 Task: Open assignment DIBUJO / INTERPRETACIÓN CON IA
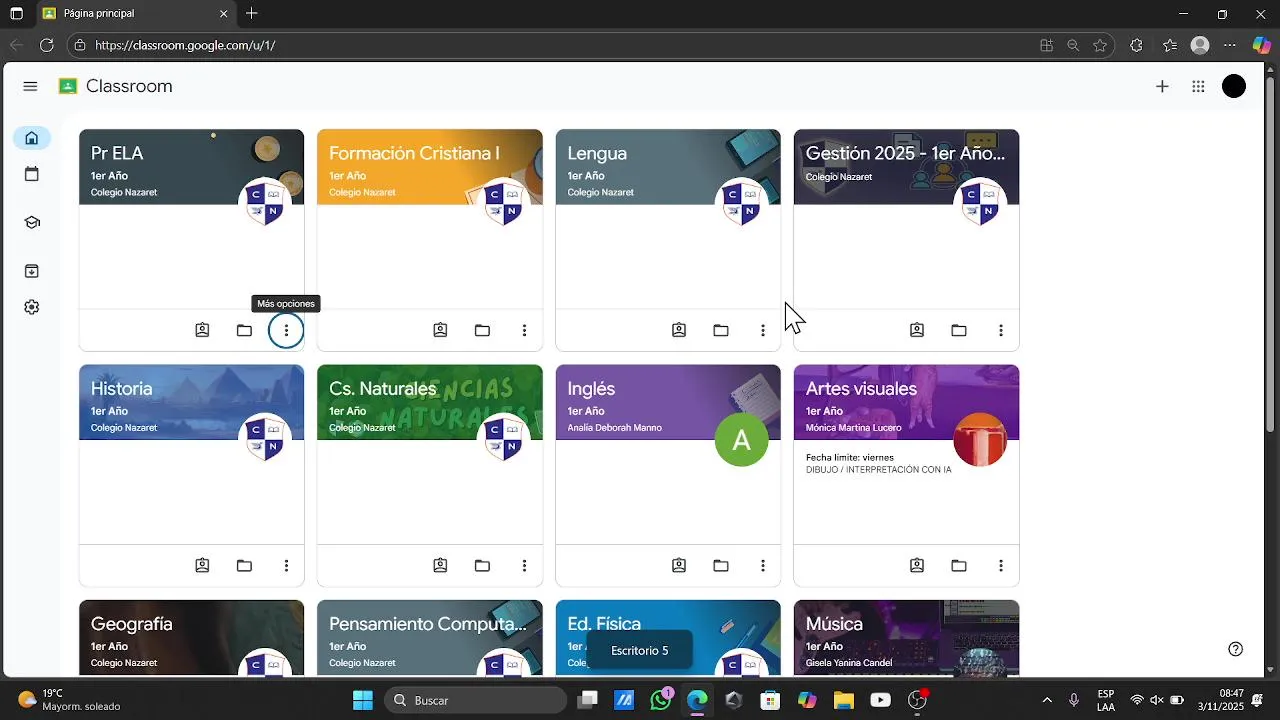point(879,469)
